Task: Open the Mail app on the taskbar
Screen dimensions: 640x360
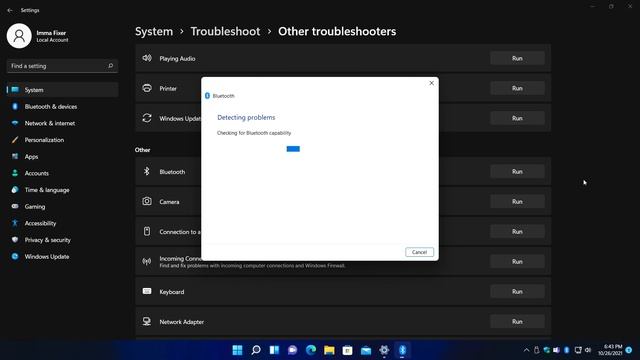Action: pos(366,350)
